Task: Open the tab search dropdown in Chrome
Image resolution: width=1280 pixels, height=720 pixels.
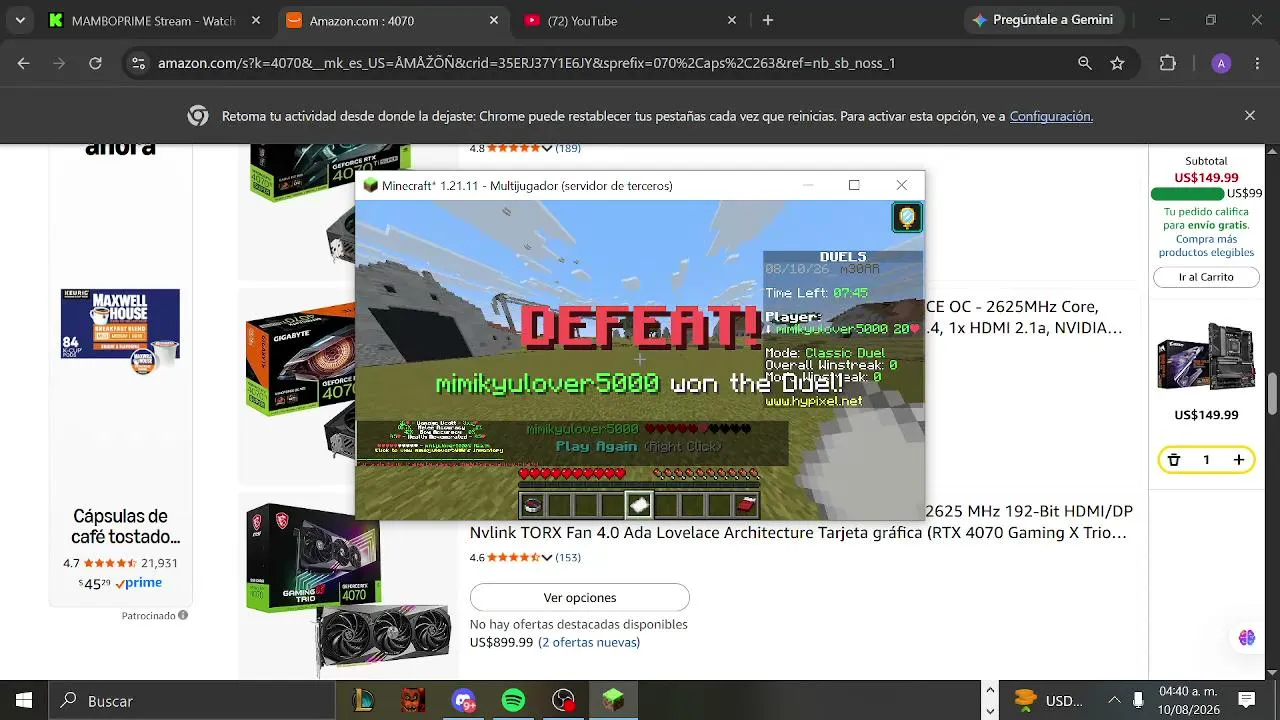Action: click(x=21, y=20)
